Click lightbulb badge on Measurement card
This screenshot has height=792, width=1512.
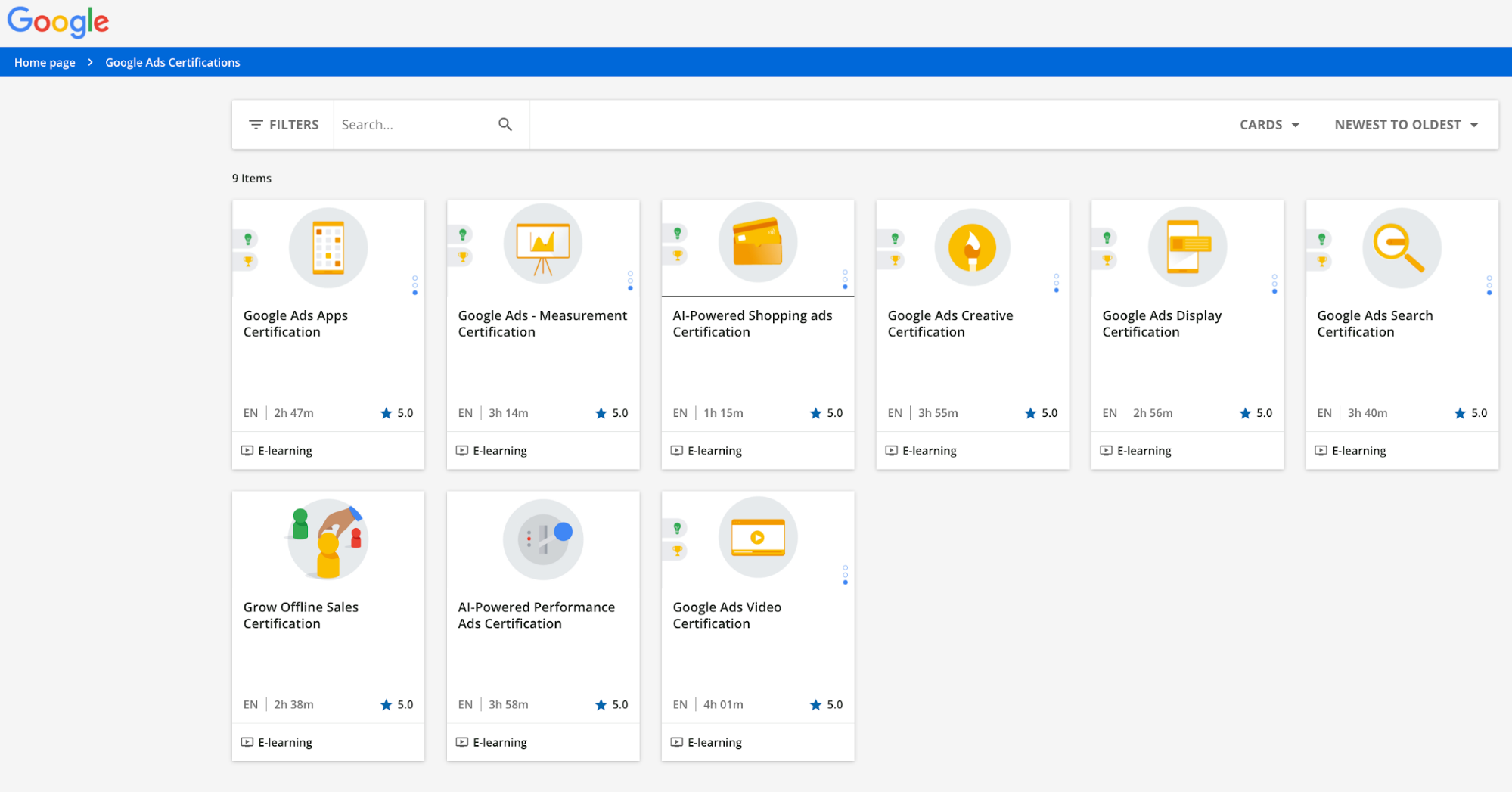click(x=462, y=234)
